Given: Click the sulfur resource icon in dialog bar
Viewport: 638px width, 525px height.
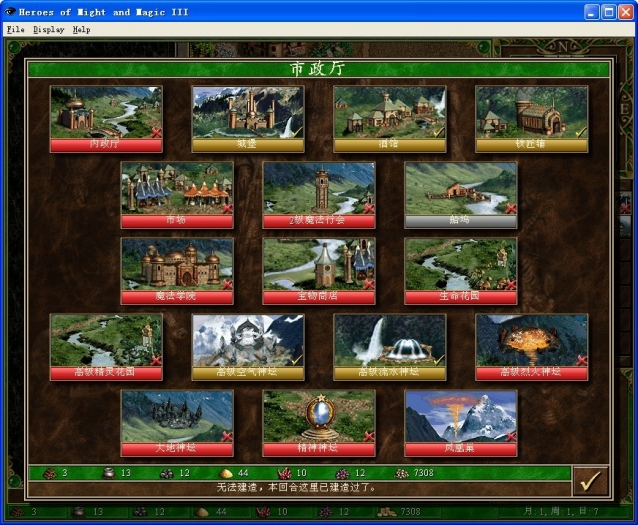Looking at the screenshot, I should (225, 474).
